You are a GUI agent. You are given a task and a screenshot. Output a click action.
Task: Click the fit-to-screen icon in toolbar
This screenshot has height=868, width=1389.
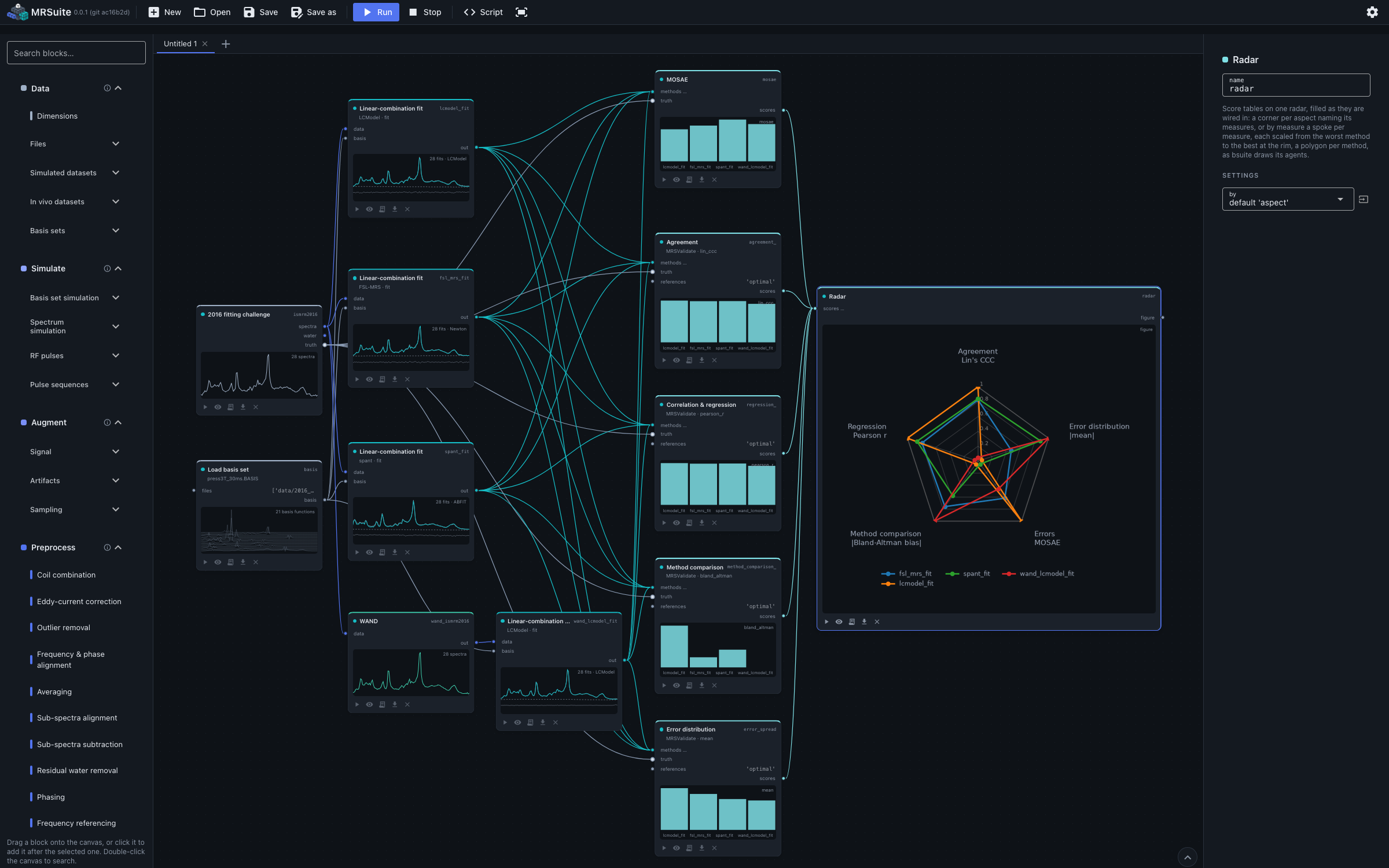click(521, 12)
